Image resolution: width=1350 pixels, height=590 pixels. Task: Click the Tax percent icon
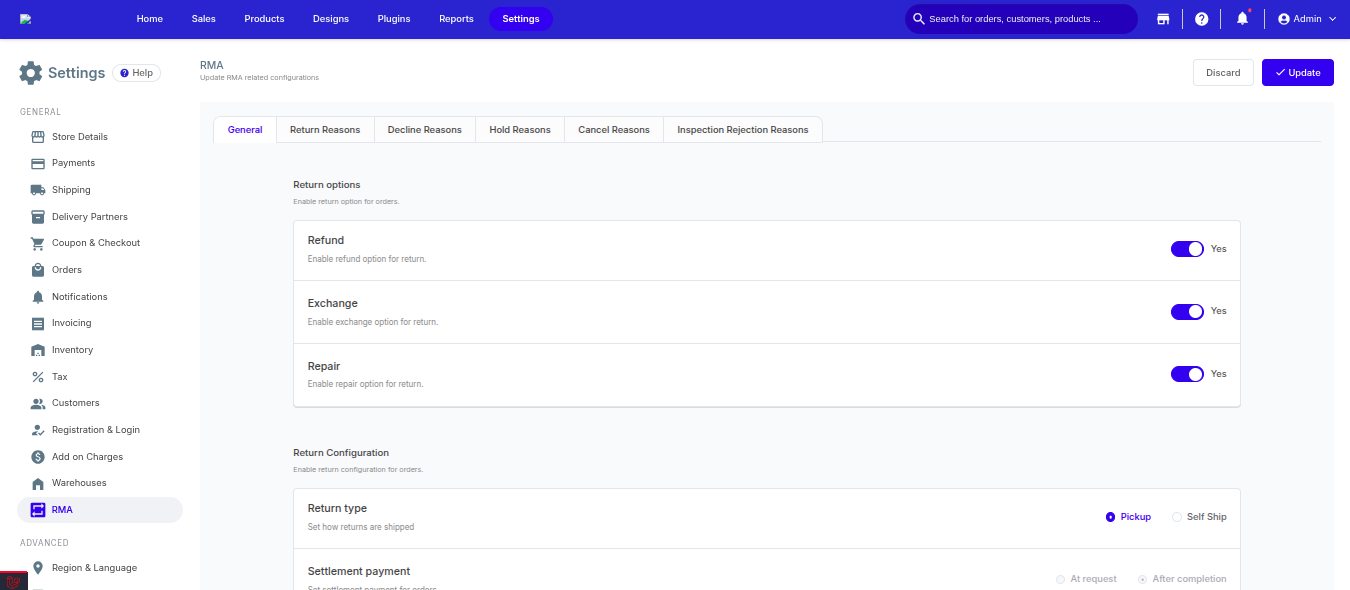pyautogui.click(x=38, y=377)
